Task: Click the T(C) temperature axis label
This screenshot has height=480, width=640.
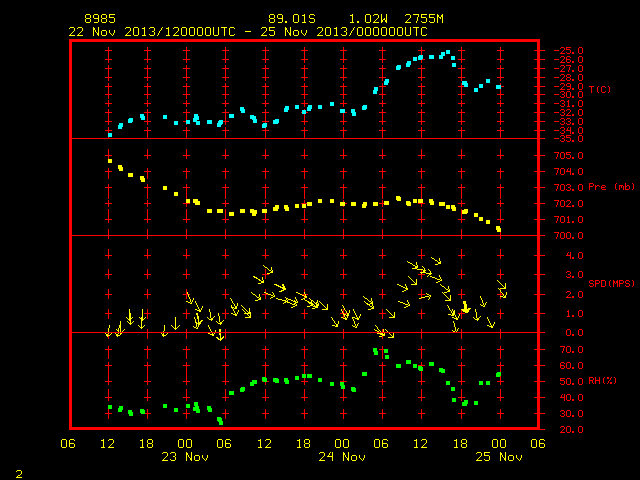Action: coord(600,89)
